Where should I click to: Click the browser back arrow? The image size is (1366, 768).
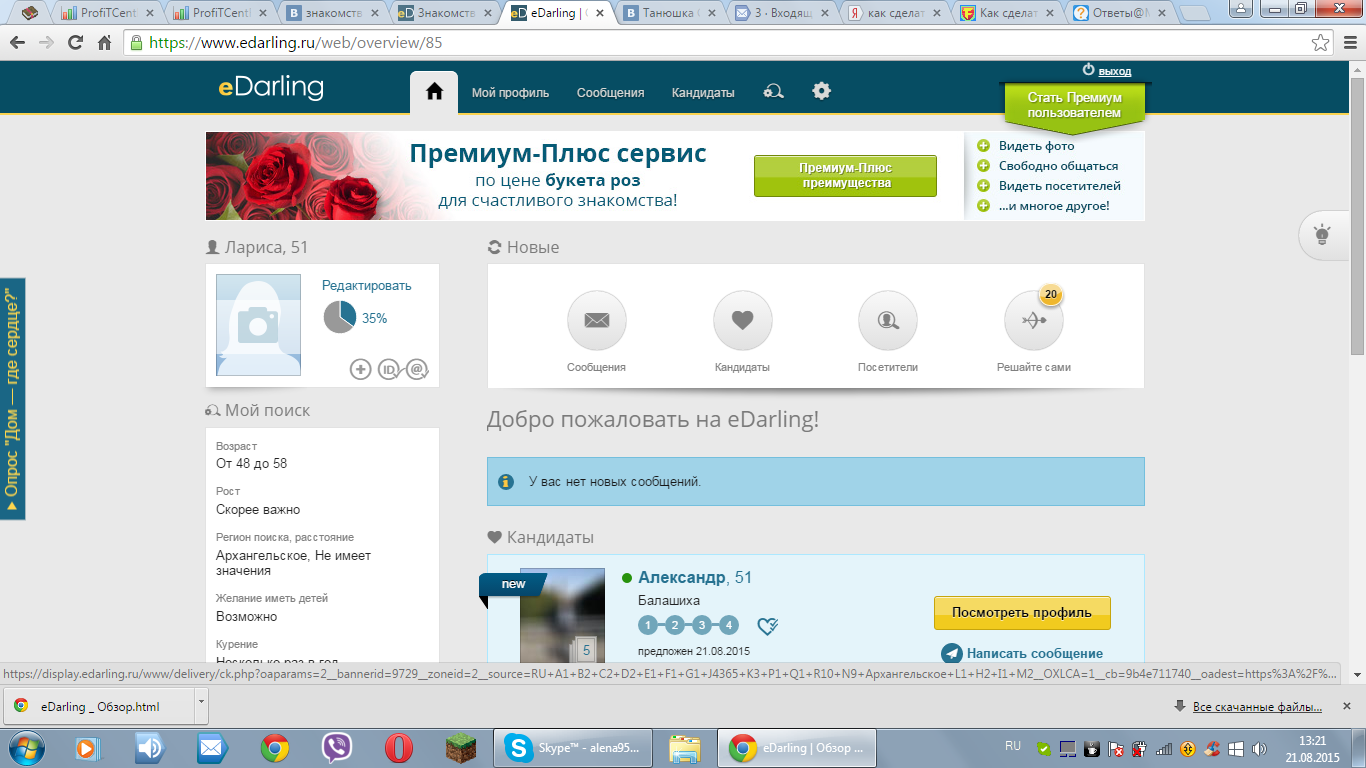tap(17, 43)
